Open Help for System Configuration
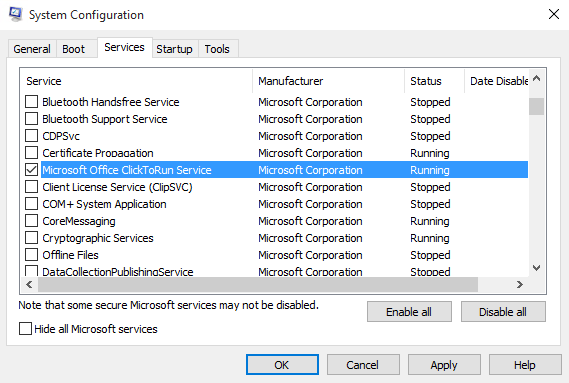The height and width of the screenshot is (383, 569). [525, 365]
